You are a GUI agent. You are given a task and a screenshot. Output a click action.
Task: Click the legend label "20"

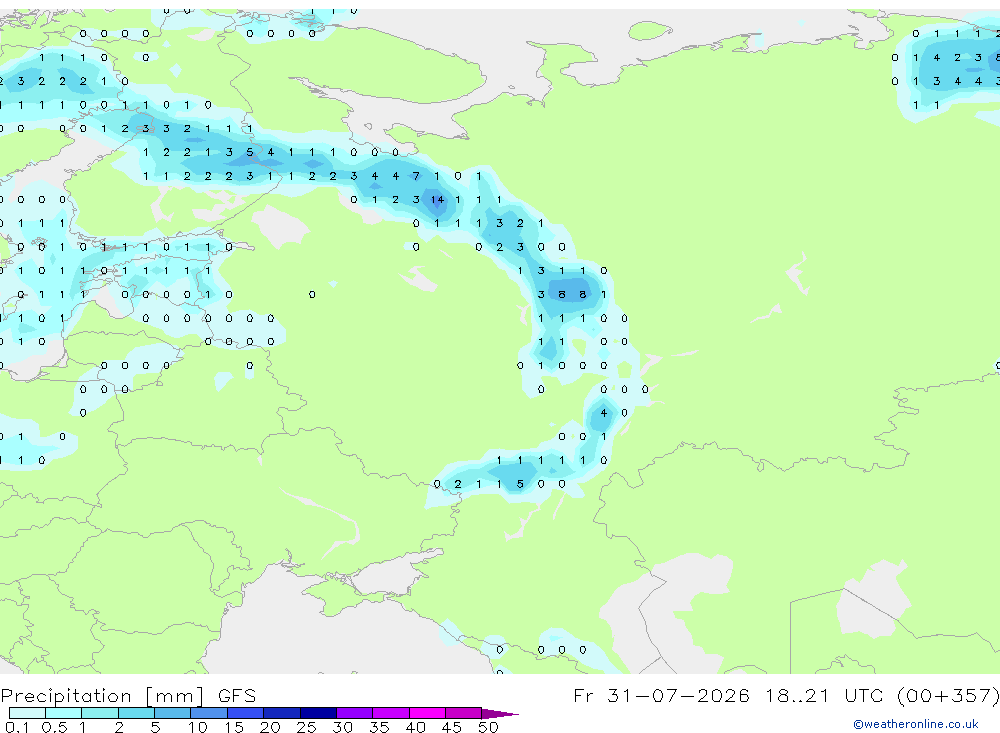tap(270, 727)
